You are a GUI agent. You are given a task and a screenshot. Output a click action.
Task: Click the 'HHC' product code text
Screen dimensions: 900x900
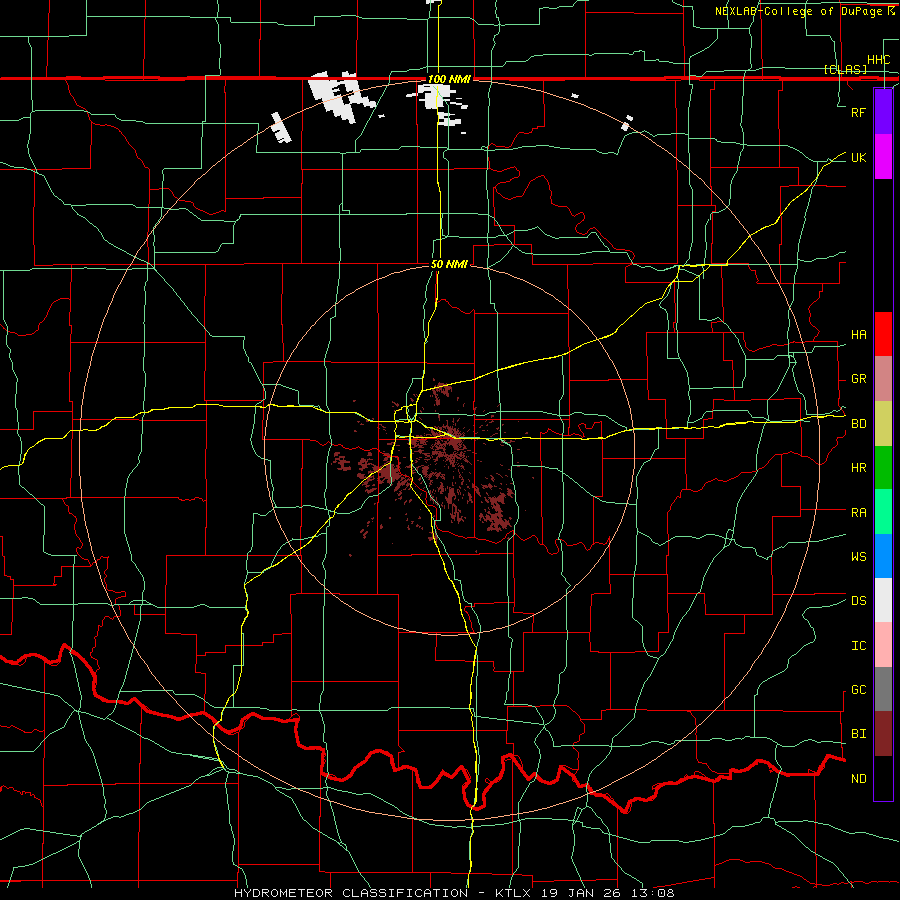pos(879,60)
